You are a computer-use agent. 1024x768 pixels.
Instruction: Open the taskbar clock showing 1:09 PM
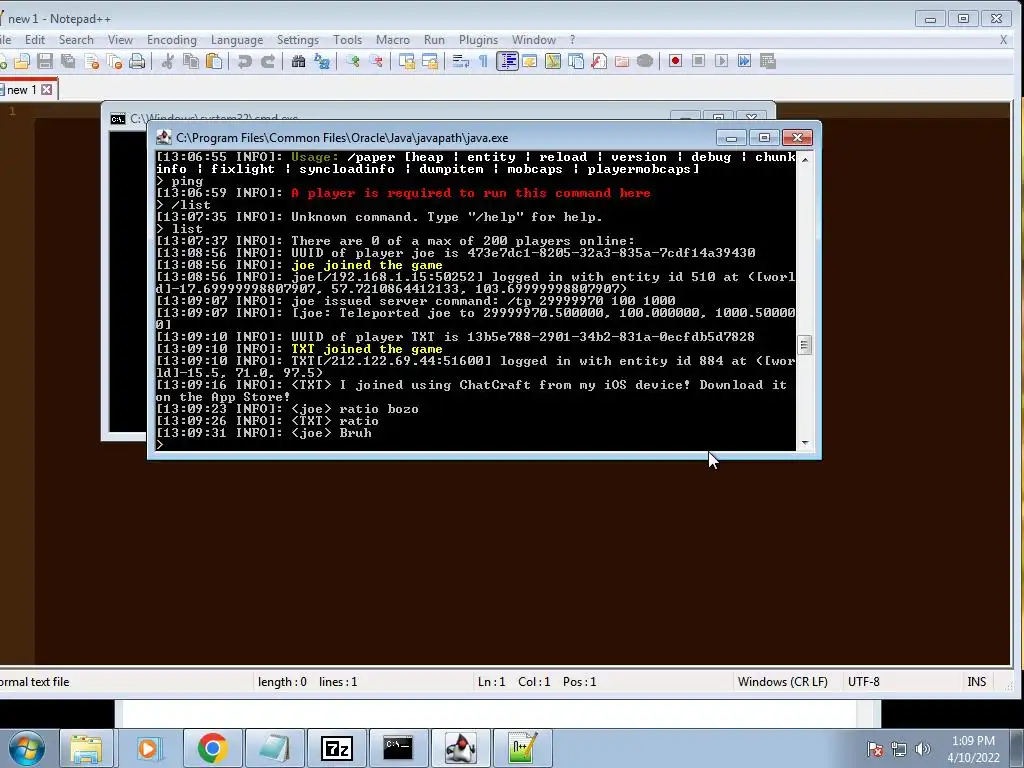pyautogui.click(x=973, y=749)
